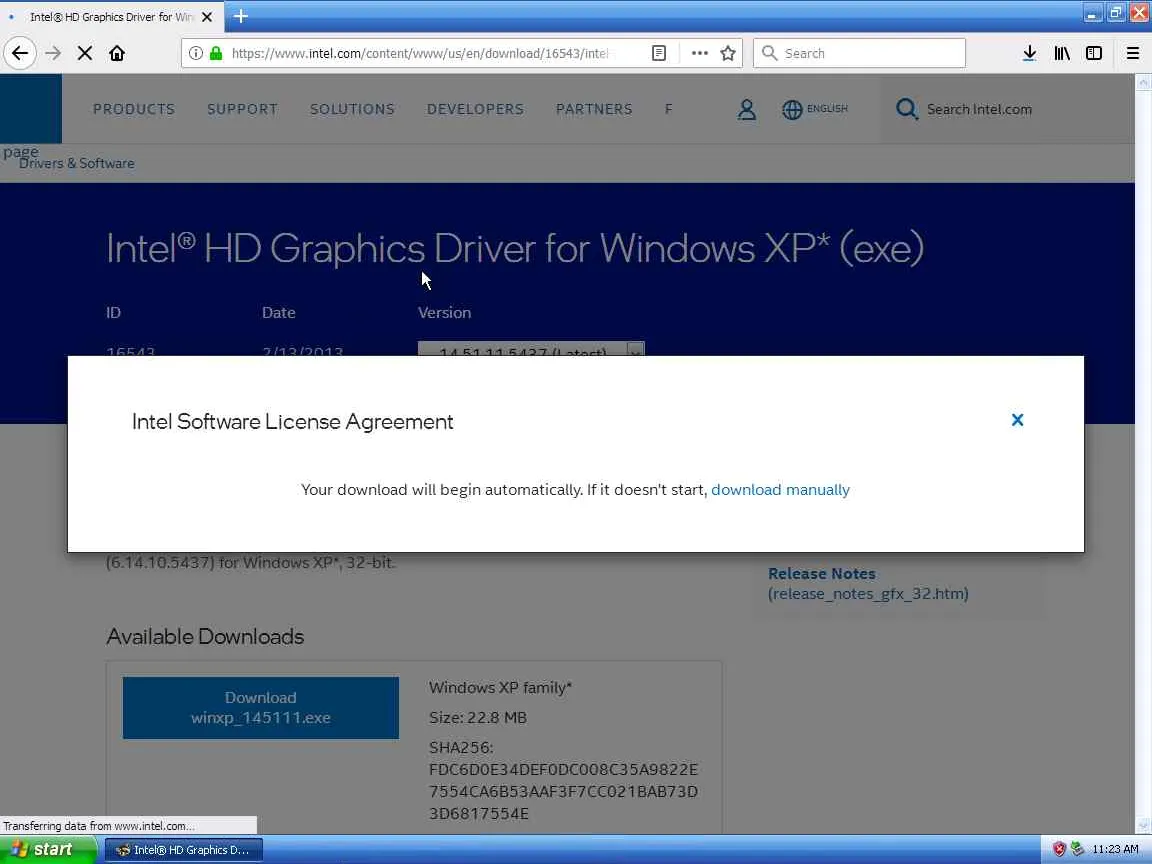Open the PRODUCTS menu
This screenshot has width=1152, height=864.
pos(134,109)
